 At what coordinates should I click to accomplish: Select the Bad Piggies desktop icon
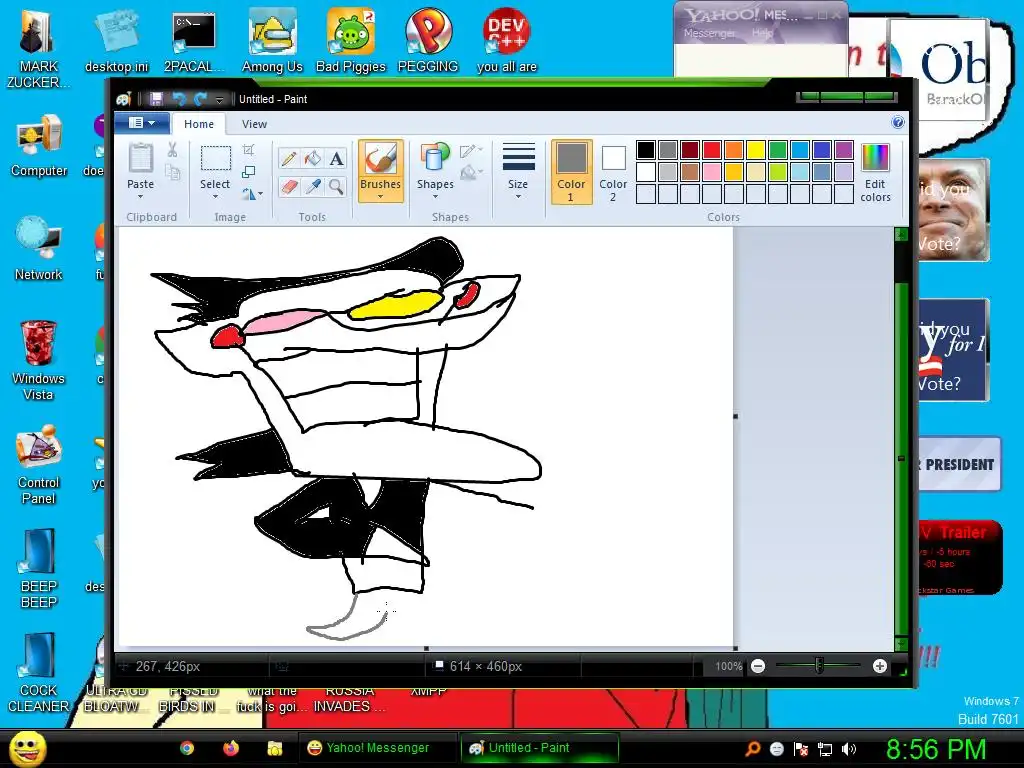[351, 40]
